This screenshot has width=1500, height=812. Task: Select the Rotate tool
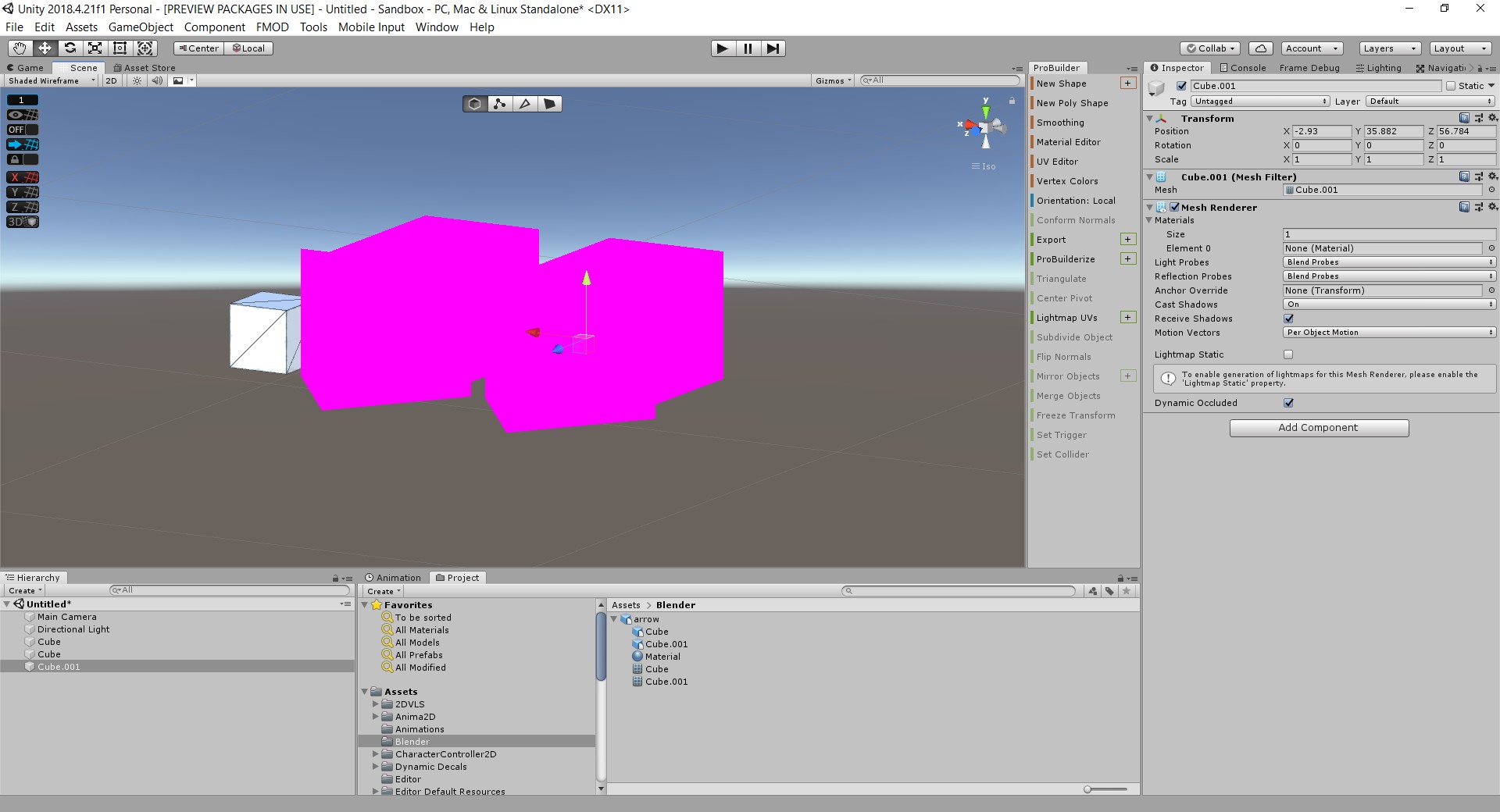pyautogui.click(x=70, y=48)
